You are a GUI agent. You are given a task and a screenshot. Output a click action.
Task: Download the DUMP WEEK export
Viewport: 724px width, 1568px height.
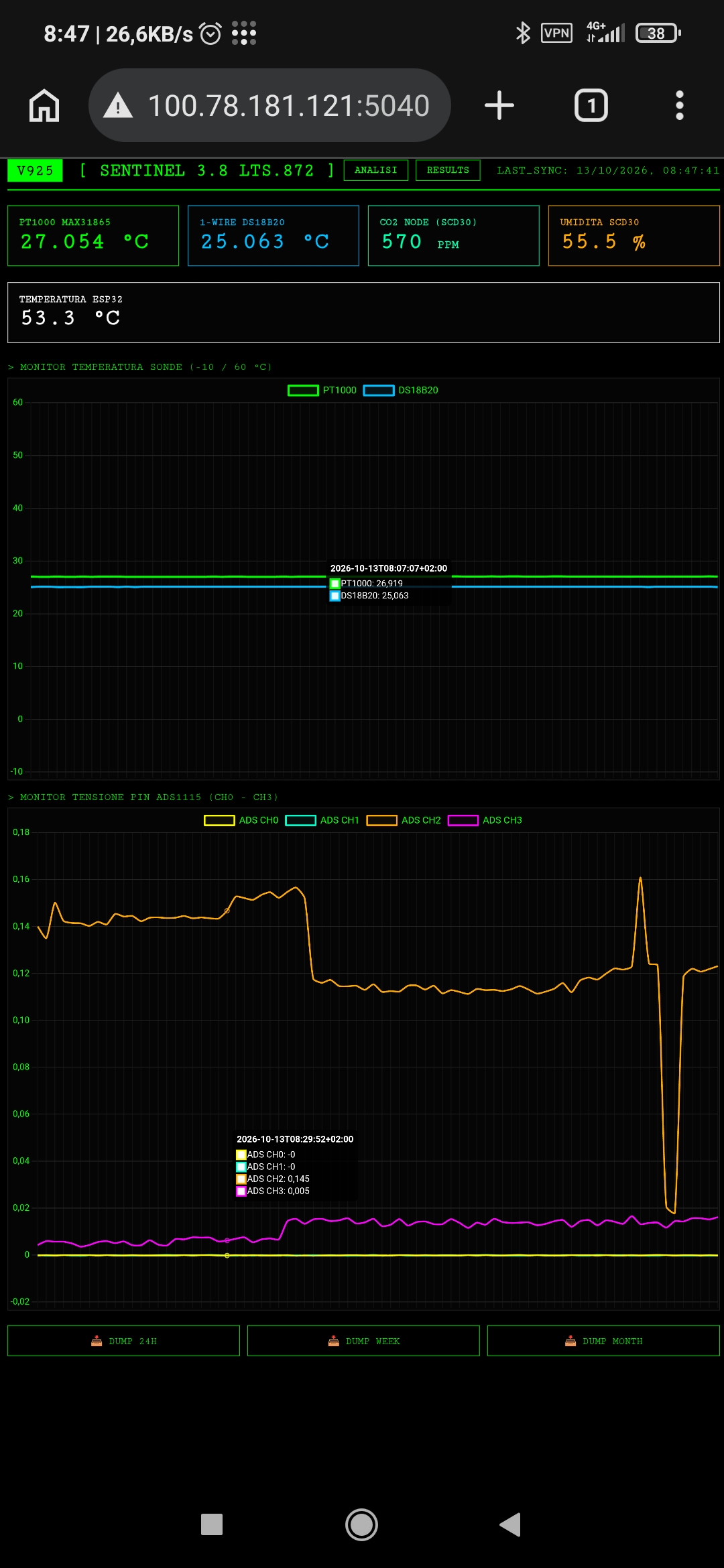click(x=363, y=1341)
